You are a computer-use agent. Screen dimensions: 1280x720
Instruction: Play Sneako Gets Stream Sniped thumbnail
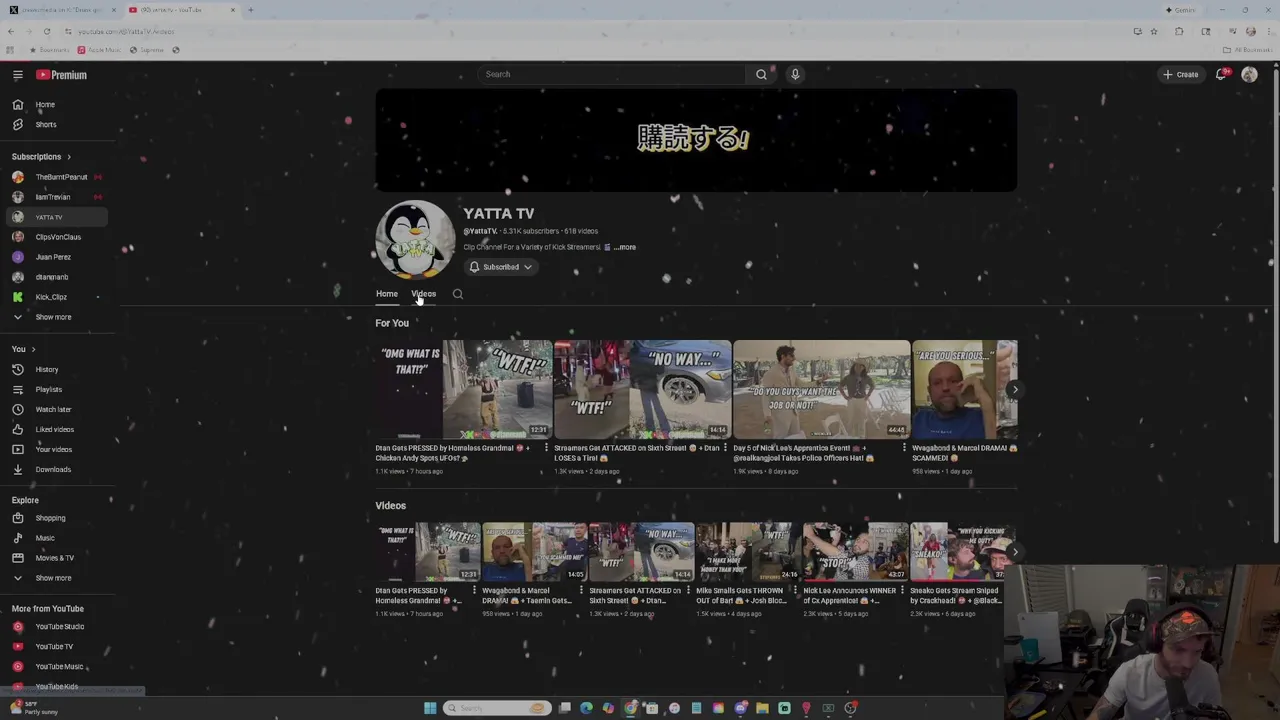(963, 552)
